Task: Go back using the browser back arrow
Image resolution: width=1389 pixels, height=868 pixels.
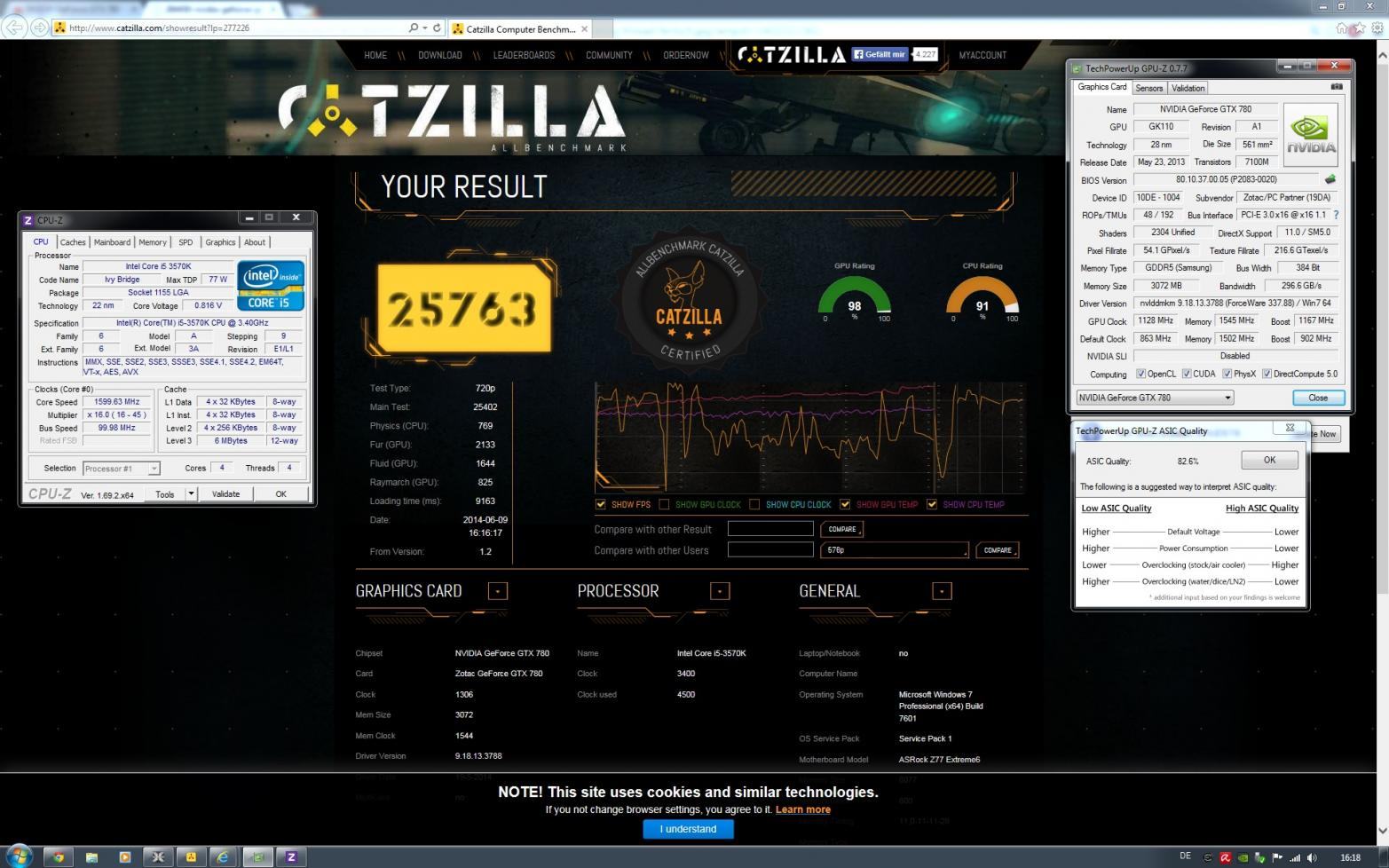Action: (x=14, y=28)
